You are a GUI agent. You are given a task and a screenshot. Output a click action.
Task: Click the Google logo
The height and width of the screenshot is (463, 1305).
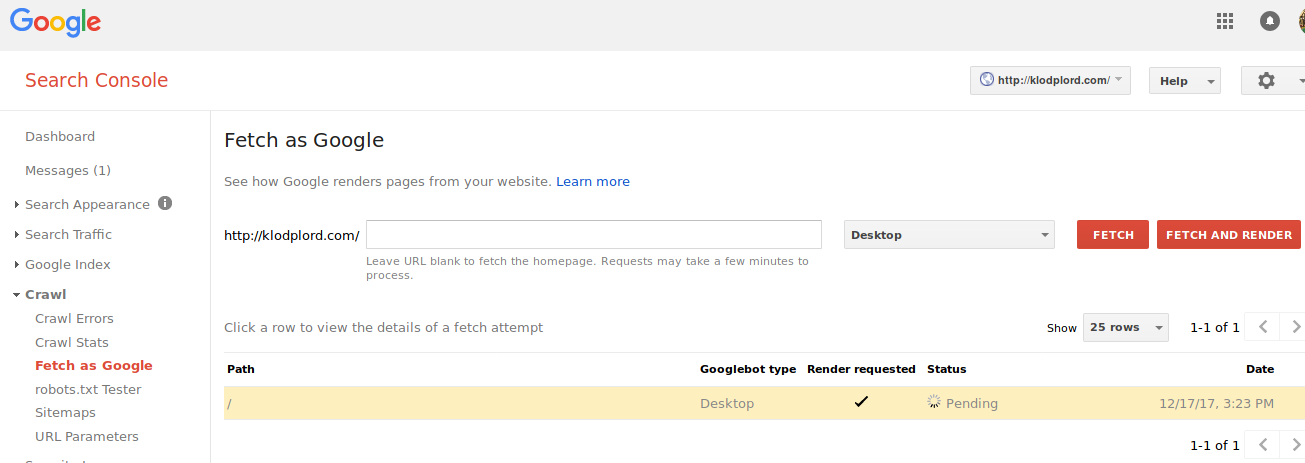(x=55, y=21)
